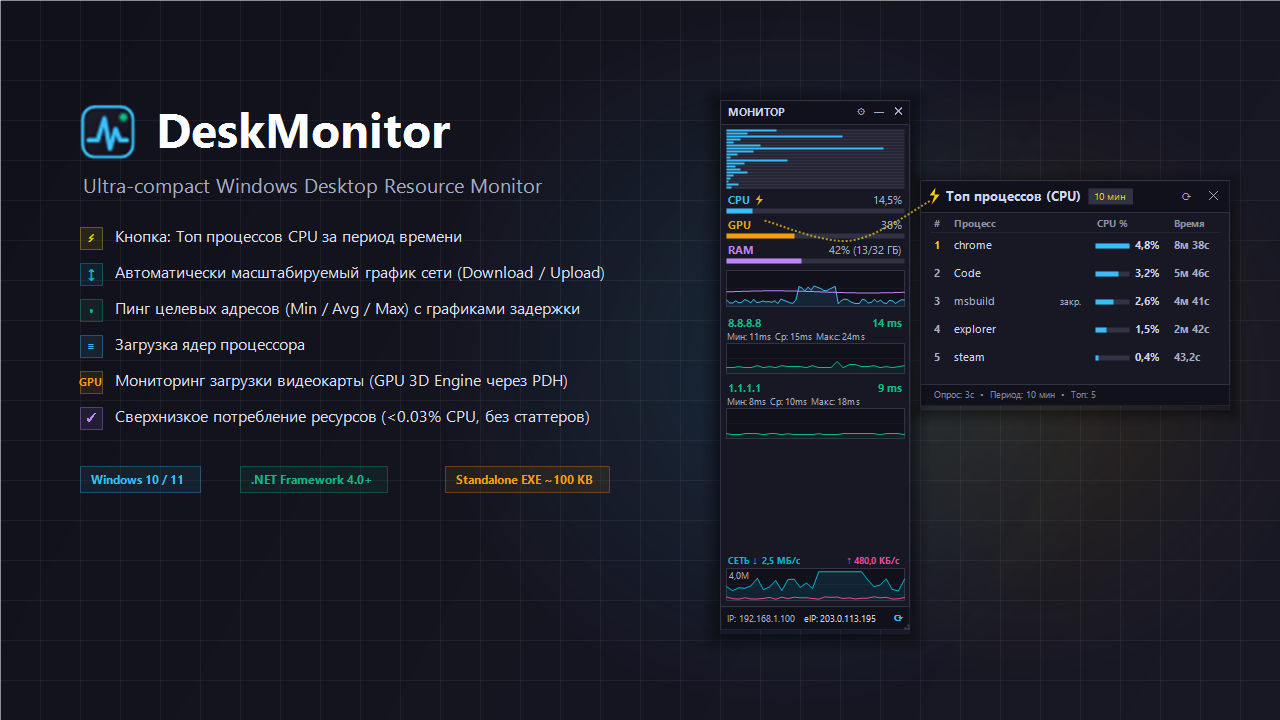Change the 10 мин period selector
This screenshot has height=720, width=1280.
coord(1110,197)
